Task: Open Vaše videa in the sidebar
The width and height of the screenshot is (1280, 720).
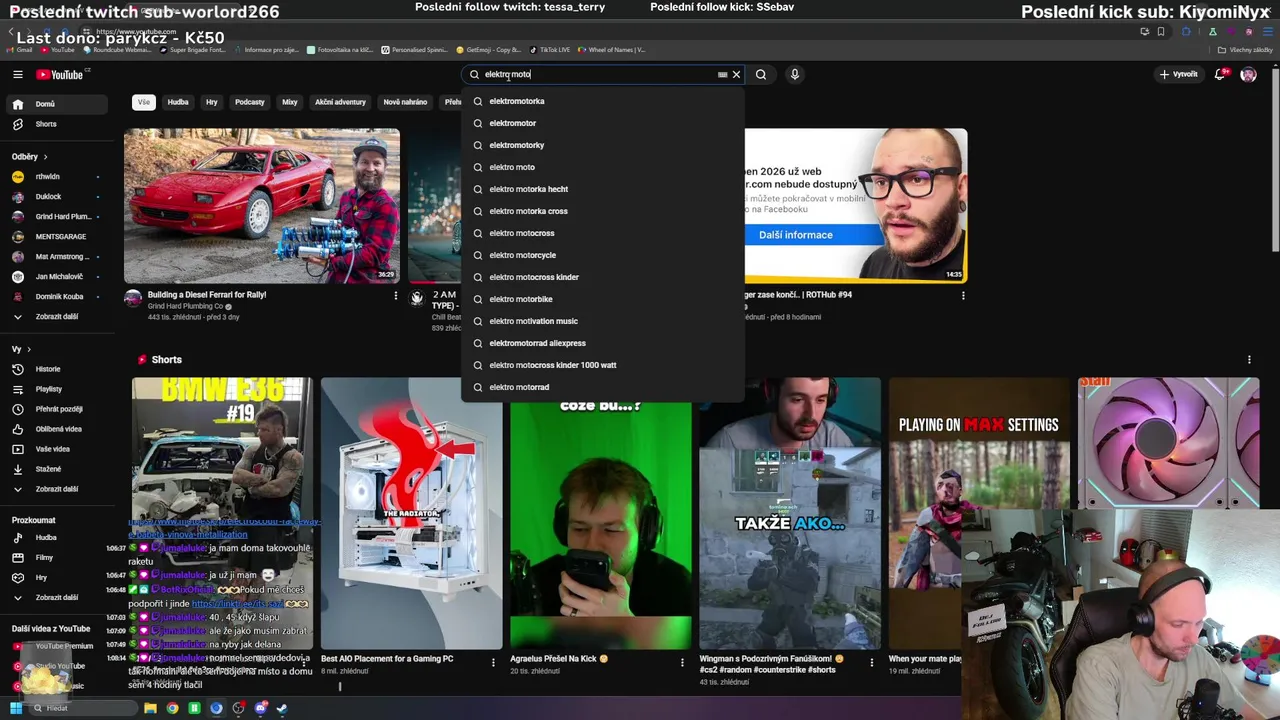Action: coord(58,449)
